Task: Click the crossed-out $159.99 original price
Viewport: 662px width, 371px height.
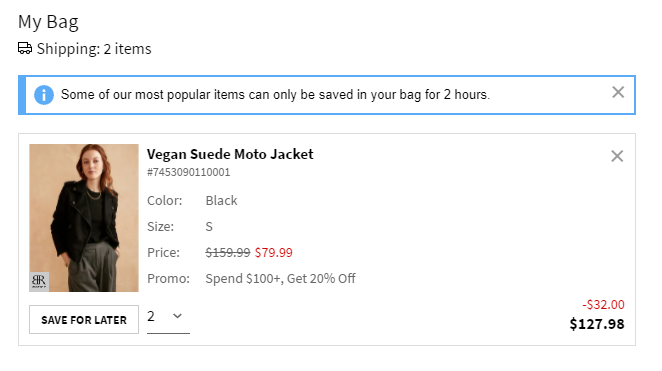Action: point(228,253)
